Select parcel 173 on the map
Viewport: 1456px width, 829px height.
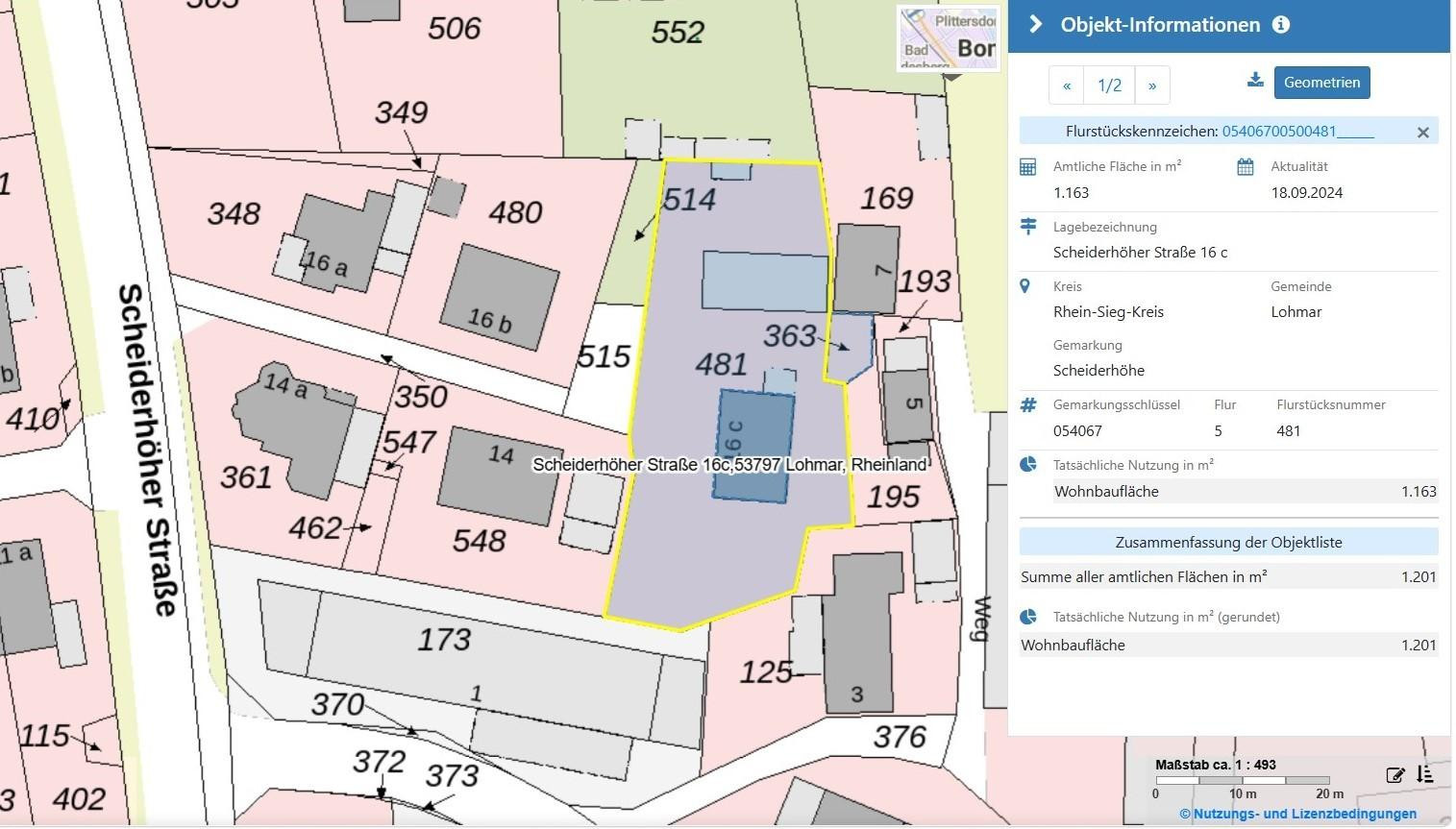tap(444, 640)
